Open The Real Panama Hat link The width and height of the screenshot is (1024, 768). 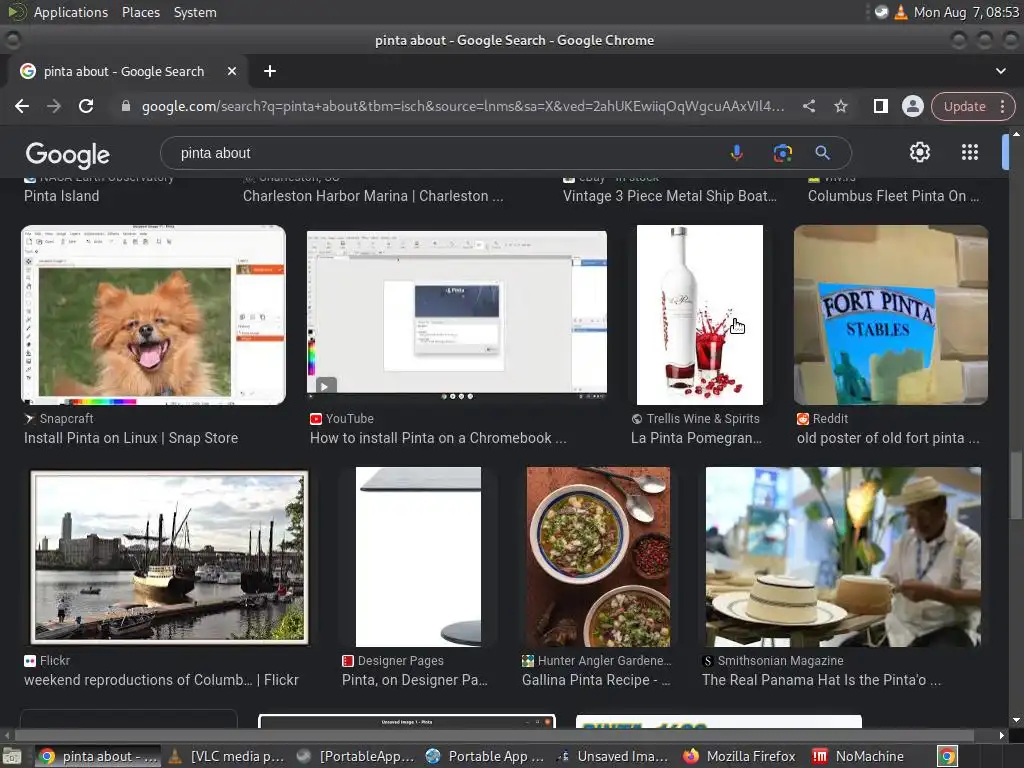coord(822,680)
